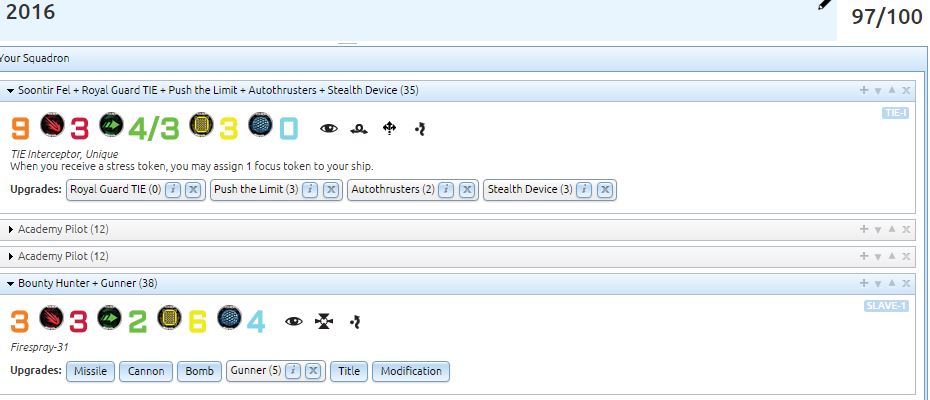Add a Modification to Firespray
Screen dimensions: 930x400
coord(411,371)
